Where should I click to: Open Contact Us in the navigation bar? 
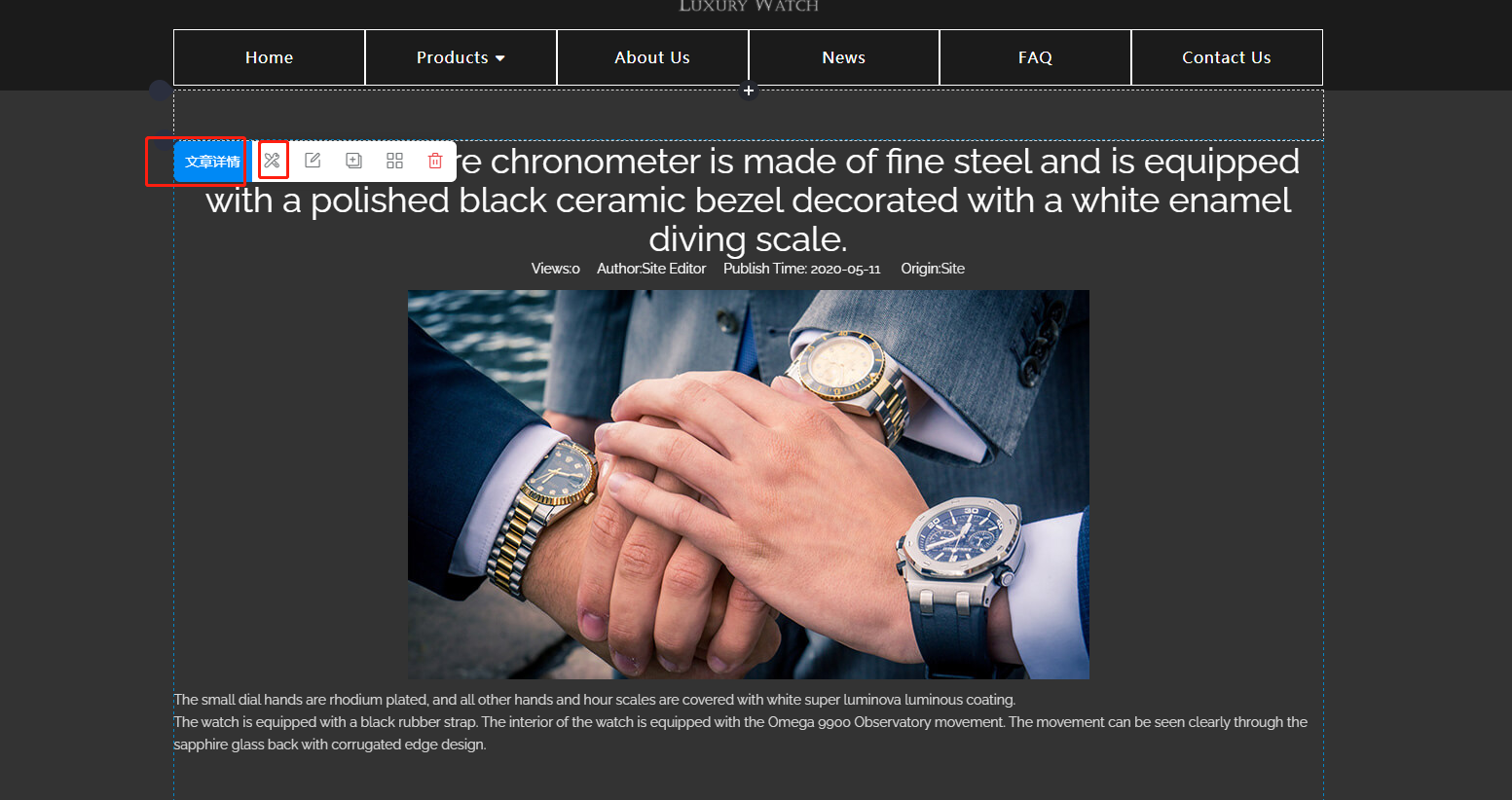1227,57
